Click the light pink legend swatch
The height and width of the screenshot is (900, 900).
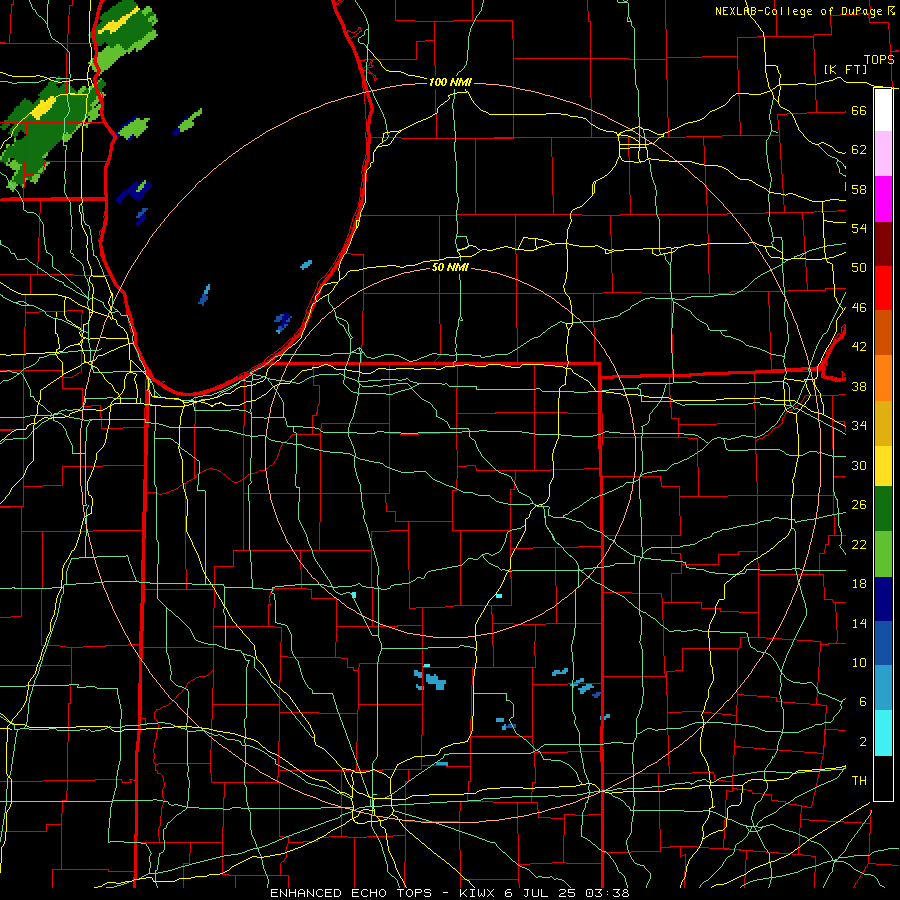pos(883,154)
